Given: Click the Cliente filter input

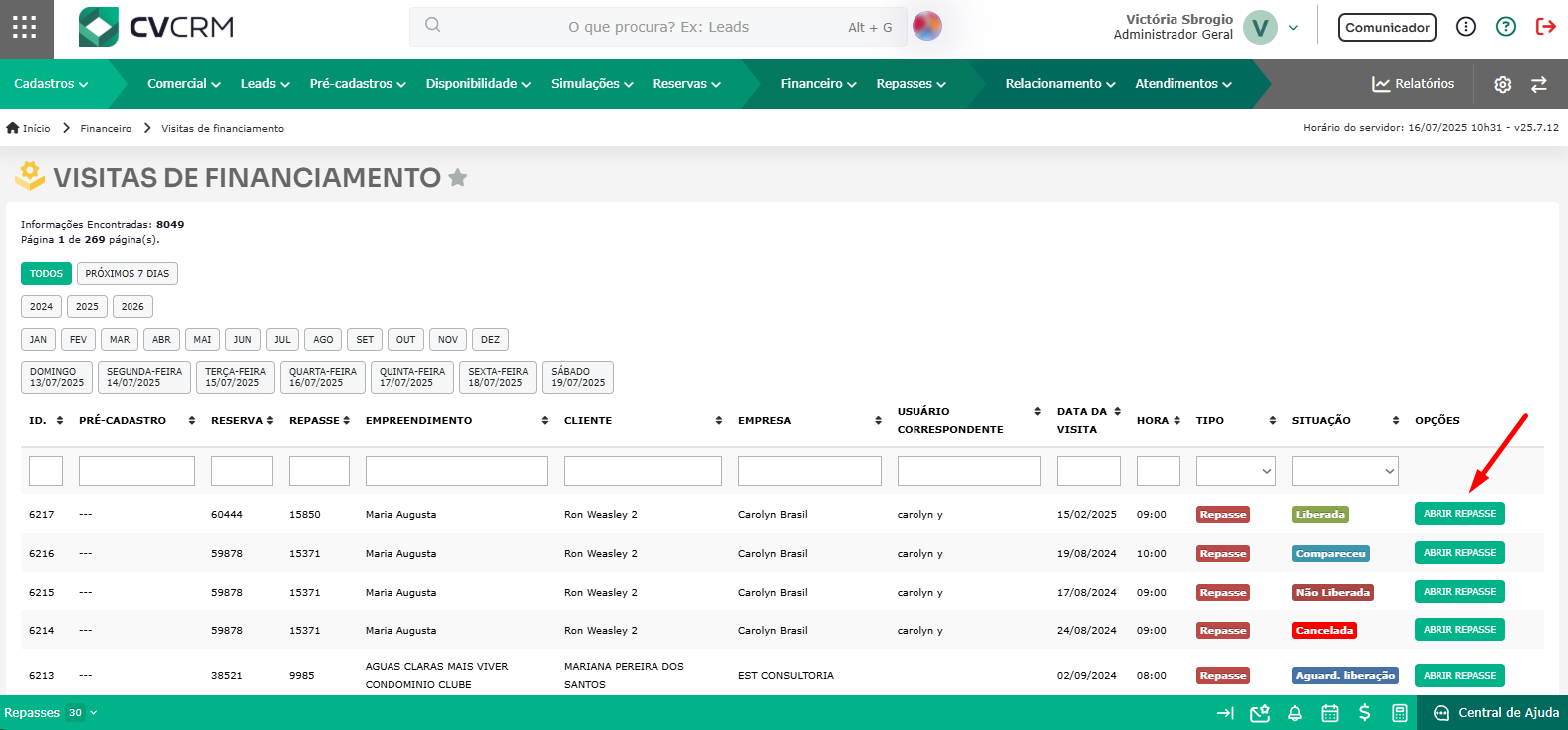Looking at the screenshot, I should [x=643, y=471].
